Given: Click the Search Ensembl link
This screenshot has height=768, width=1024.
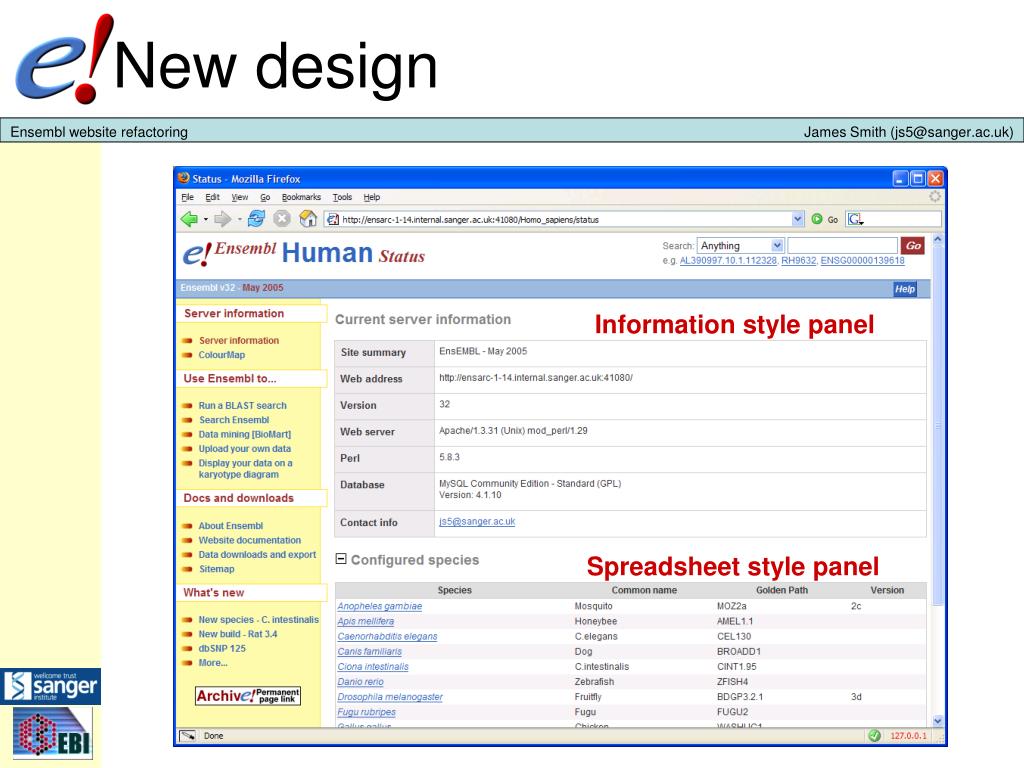Looking at the screenshot, I should coord(234,420).
